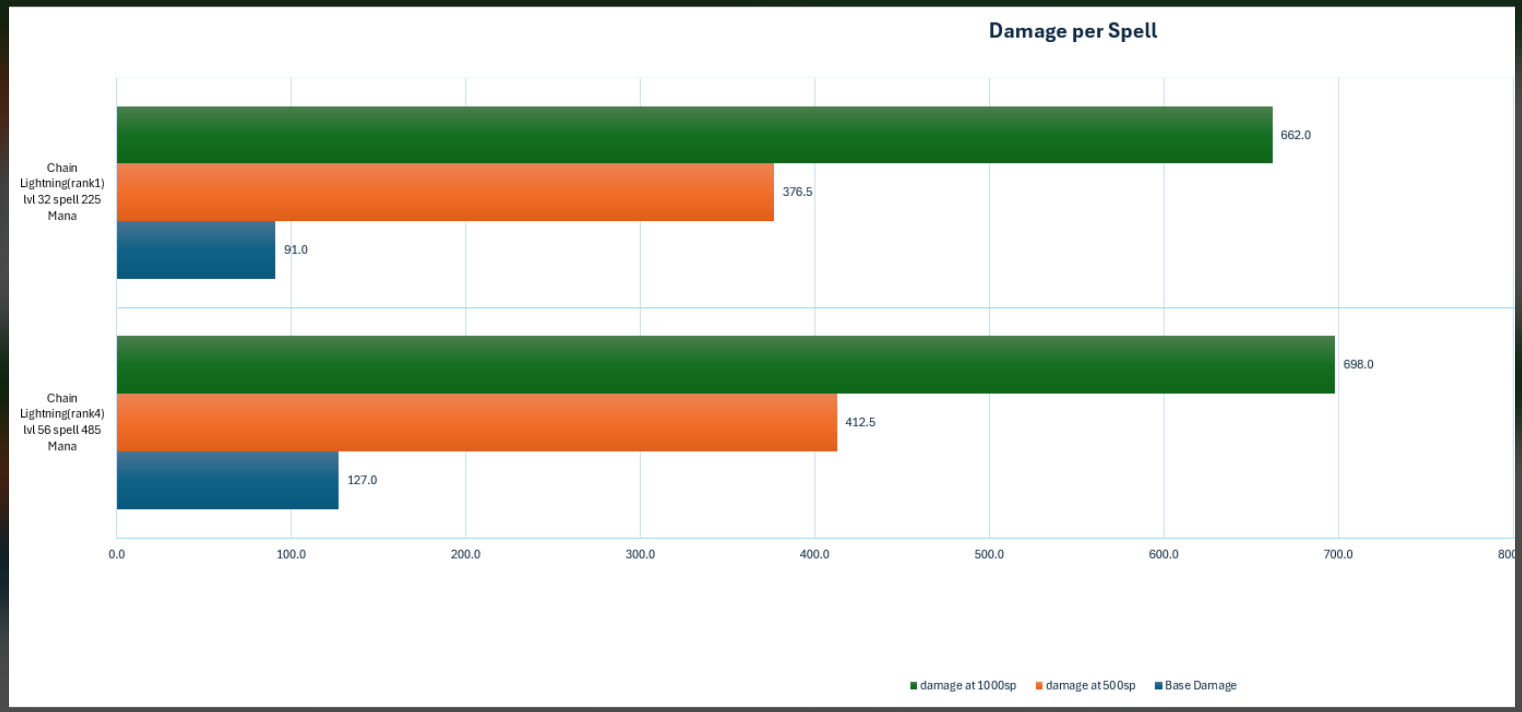Click the orange 412.5 bar for rank4
This screenshot has width=1522, height=712.
pos(477,422)
